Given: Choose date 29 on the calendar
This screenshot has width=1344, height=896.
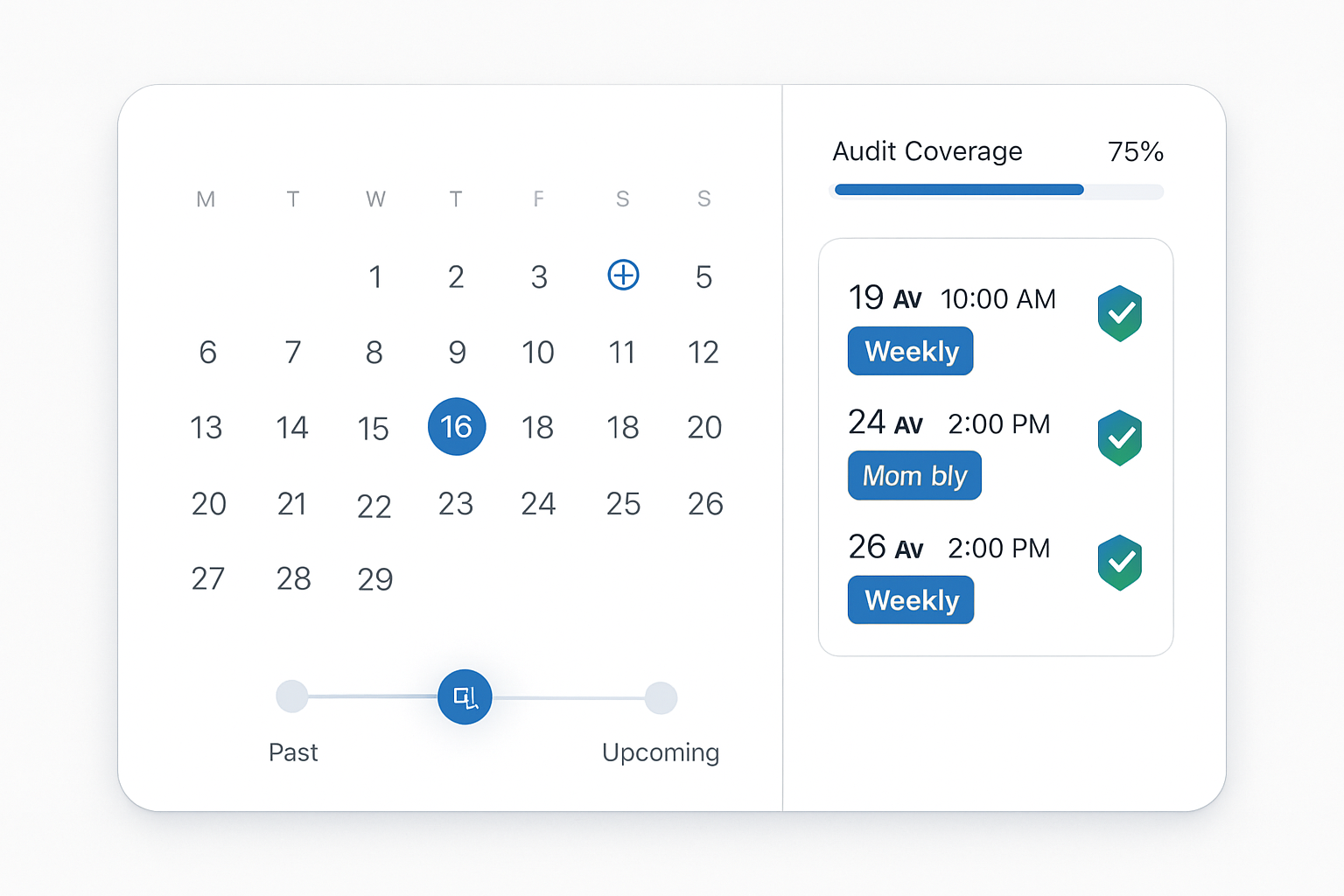Looking at the screenshot, I should click(x=375, y=579).
